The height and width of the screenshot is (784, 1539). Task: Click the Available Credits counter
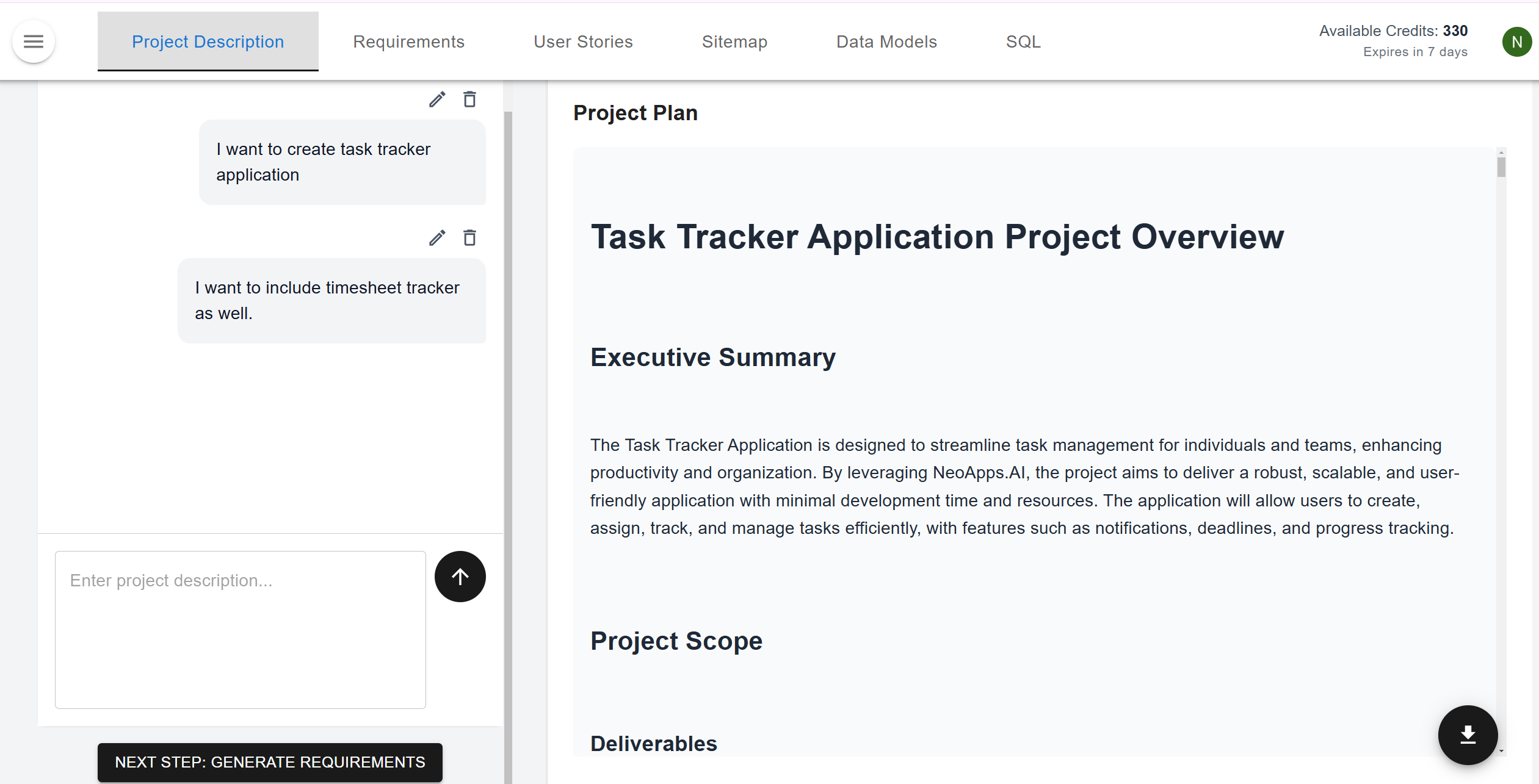(x=1393, y=31)
